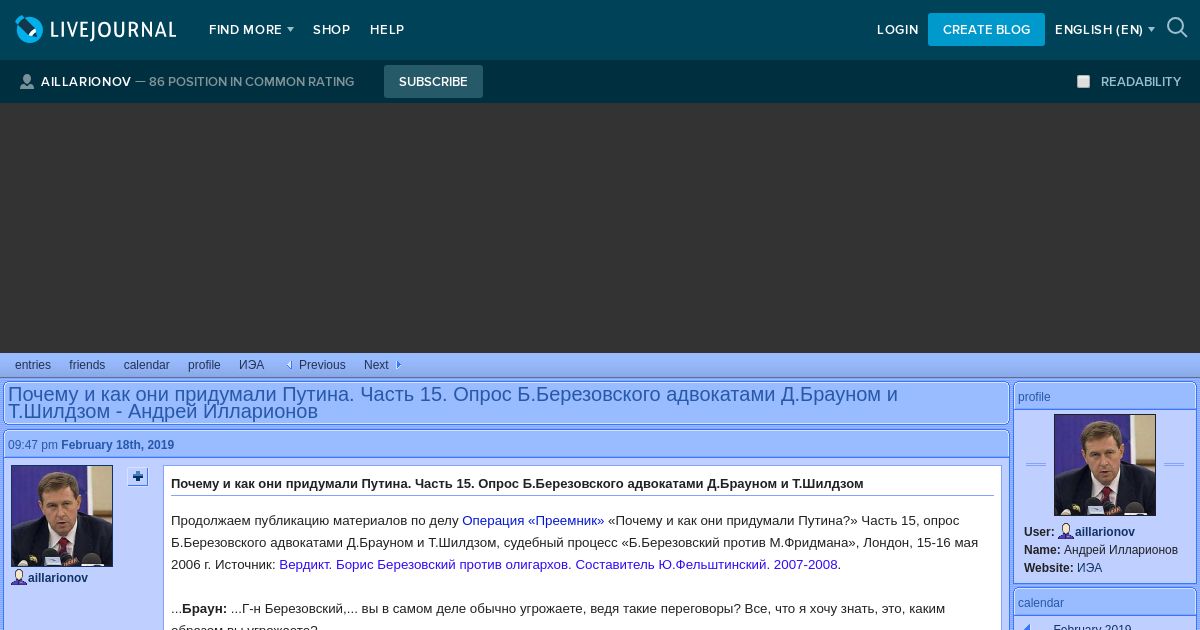Open the search magnifier icon
This screenshot has width=1200, height=630.
[1177, 29]
